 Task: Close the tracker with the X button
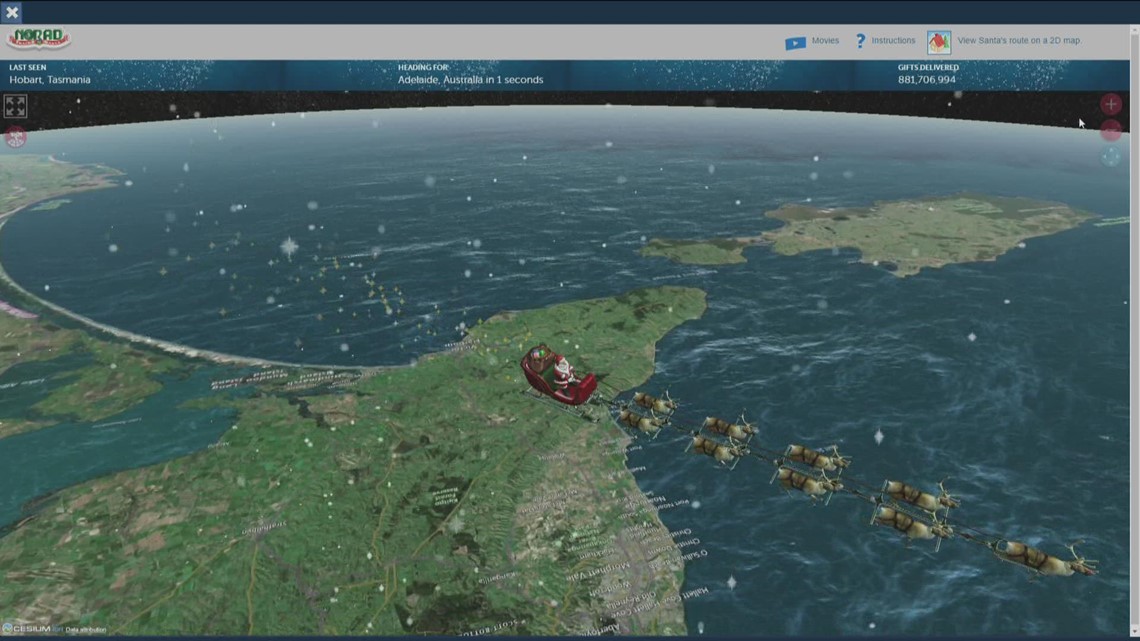pyautogui.click(x=12, y=12)
